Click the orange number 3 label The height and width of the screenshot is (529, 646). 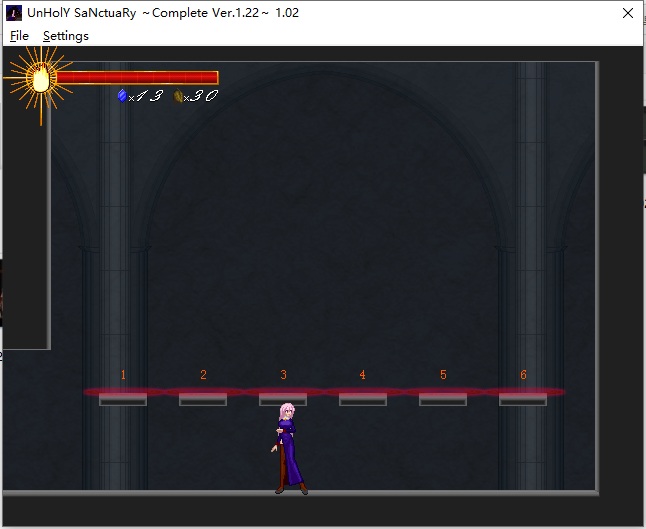(283, 375)
